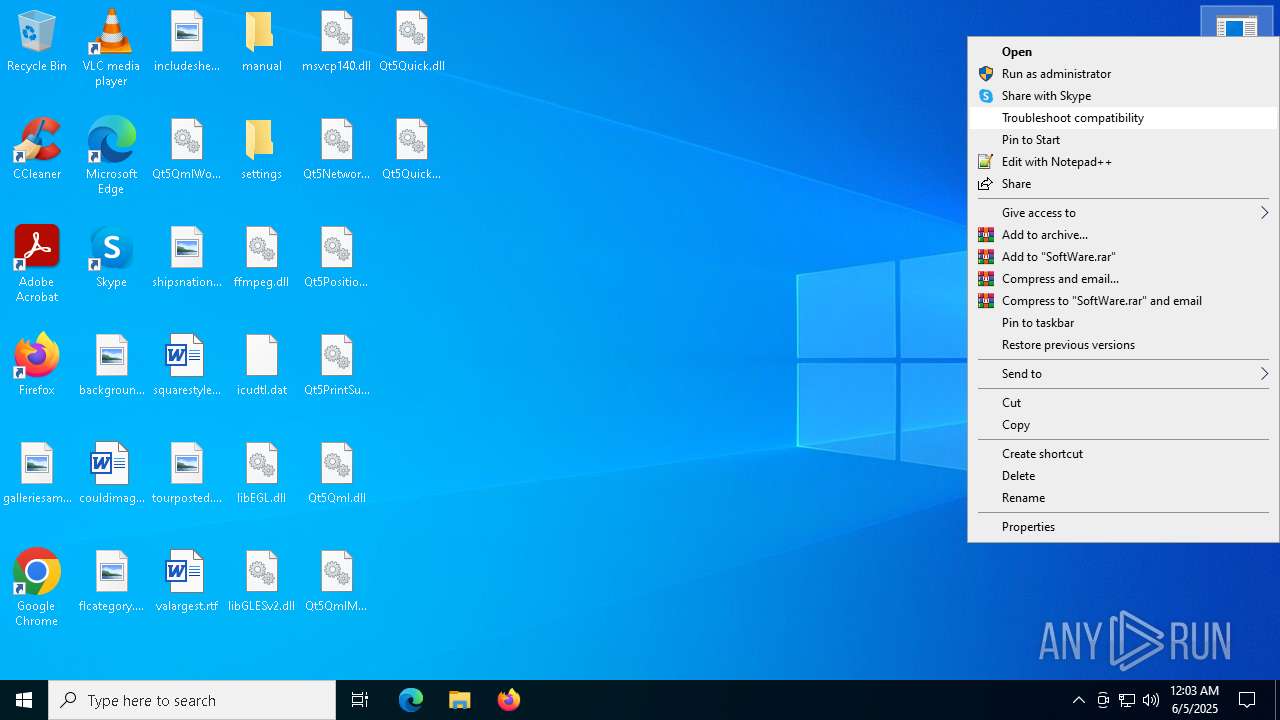Select the Qt5Network dll file icon
Viewport: 1280px width, 720px height.
[336, 149]
